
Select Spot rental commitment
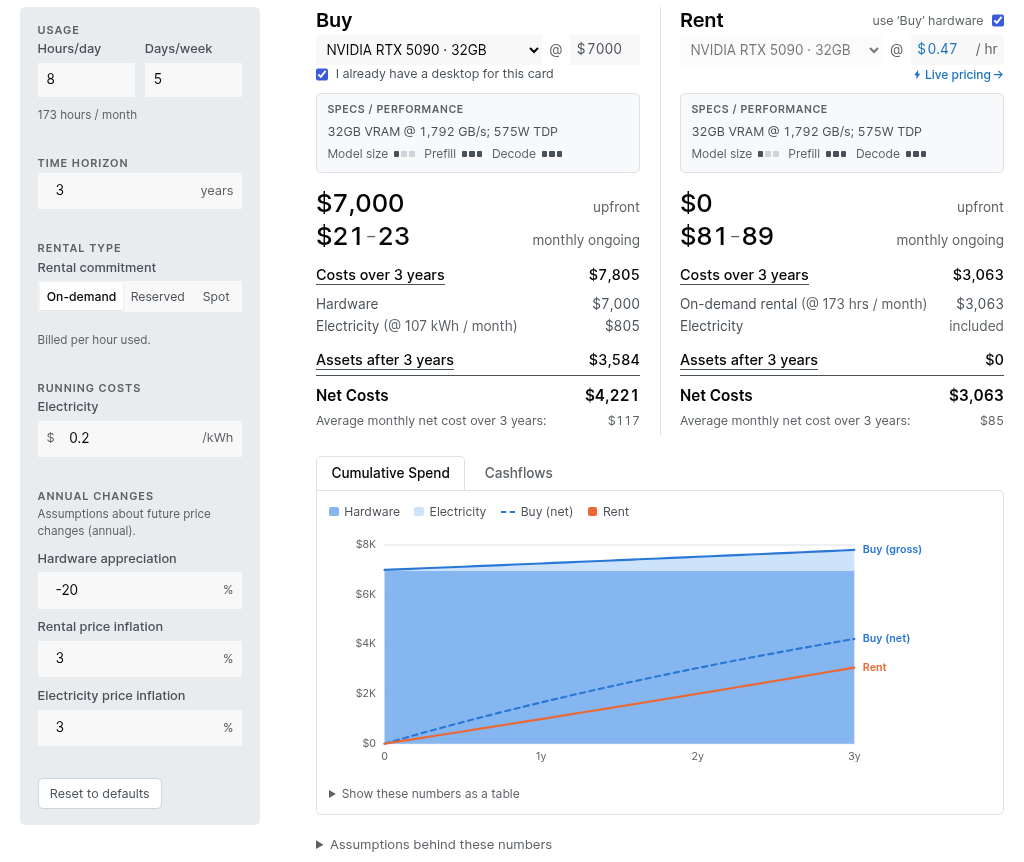coord(216,296)
